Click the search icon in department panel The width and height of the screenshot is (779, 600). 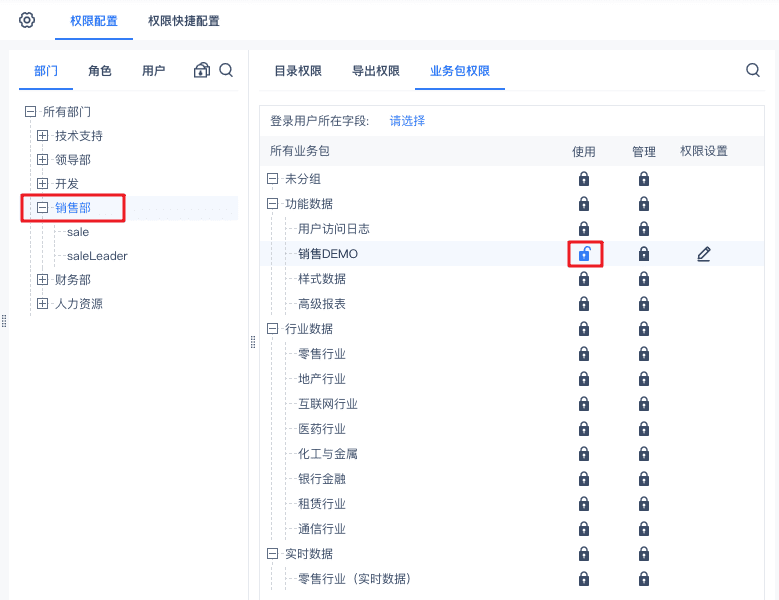point(226,70)
